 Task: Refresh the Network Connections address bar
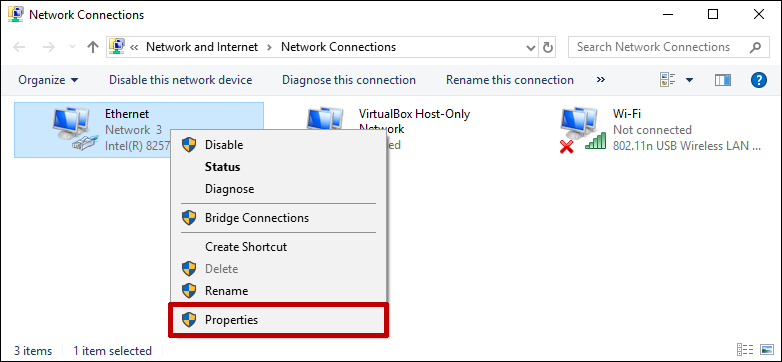point(548,47)
